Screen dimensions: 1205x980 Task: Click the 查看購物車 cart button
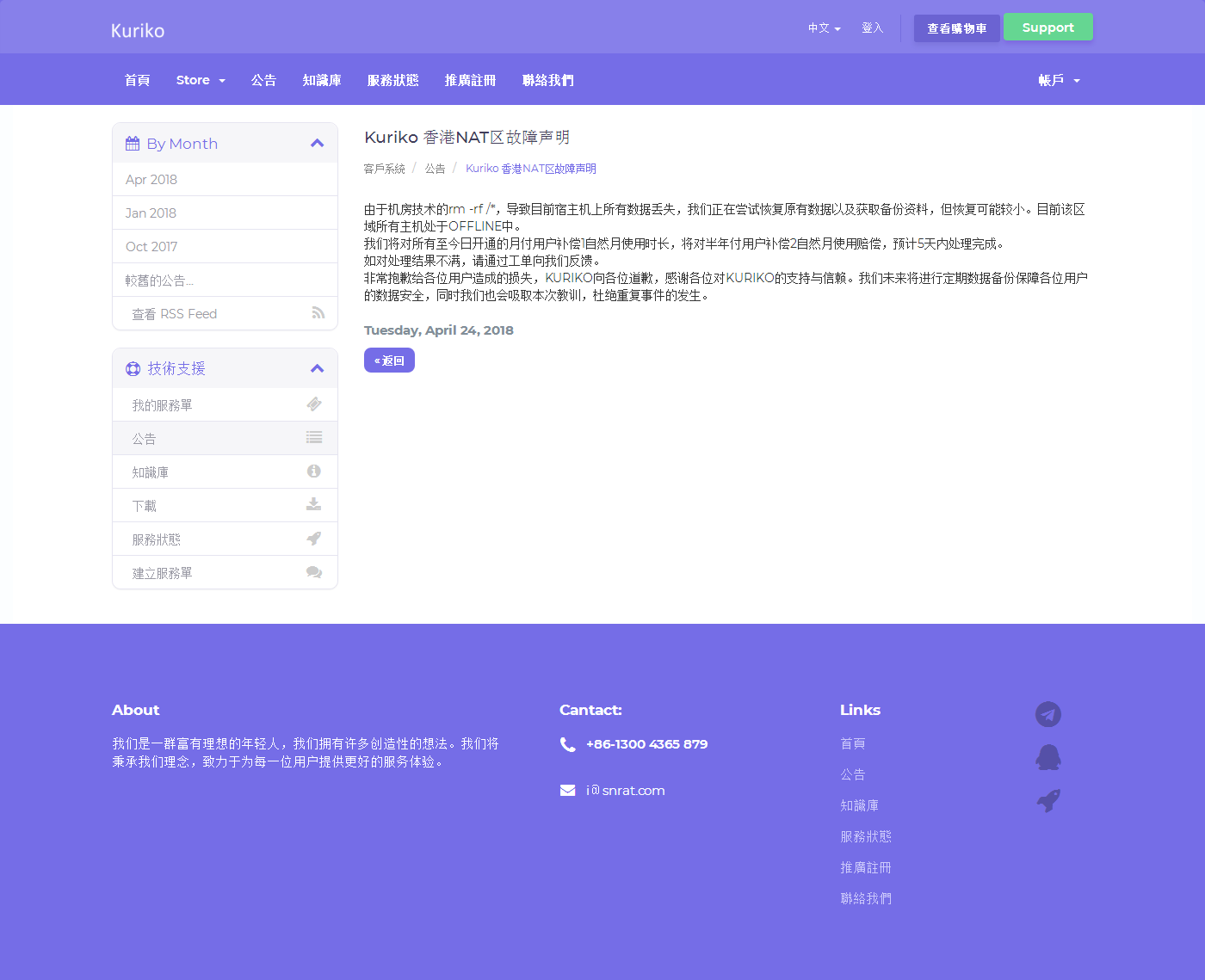[x=956, y=28]
